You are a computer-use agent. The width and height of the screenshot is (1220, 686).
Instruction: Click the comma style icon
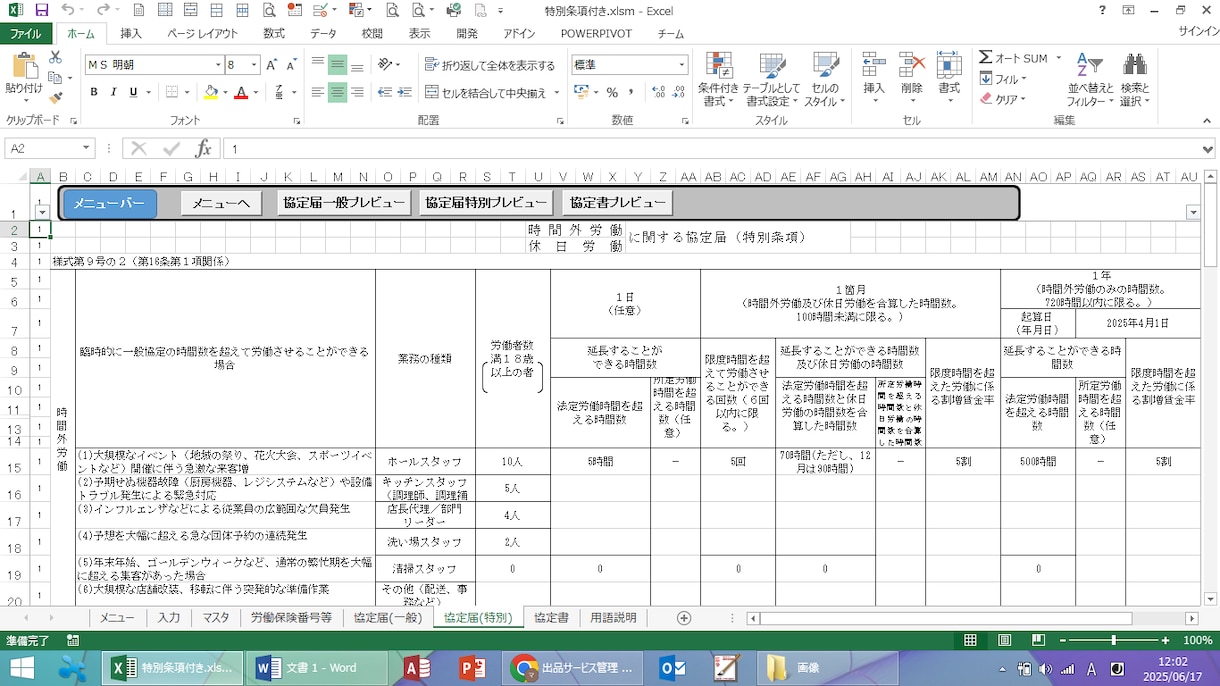pos(632,92)
